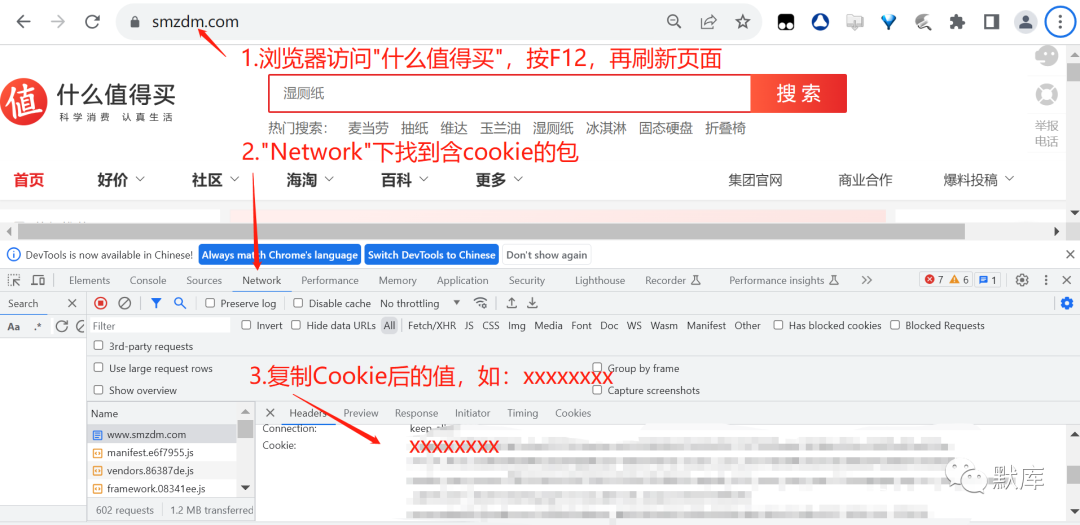Click Don't show again button
Viewport: 1080px width, 525px height.
pyautogui.click(x=547, y=255)
